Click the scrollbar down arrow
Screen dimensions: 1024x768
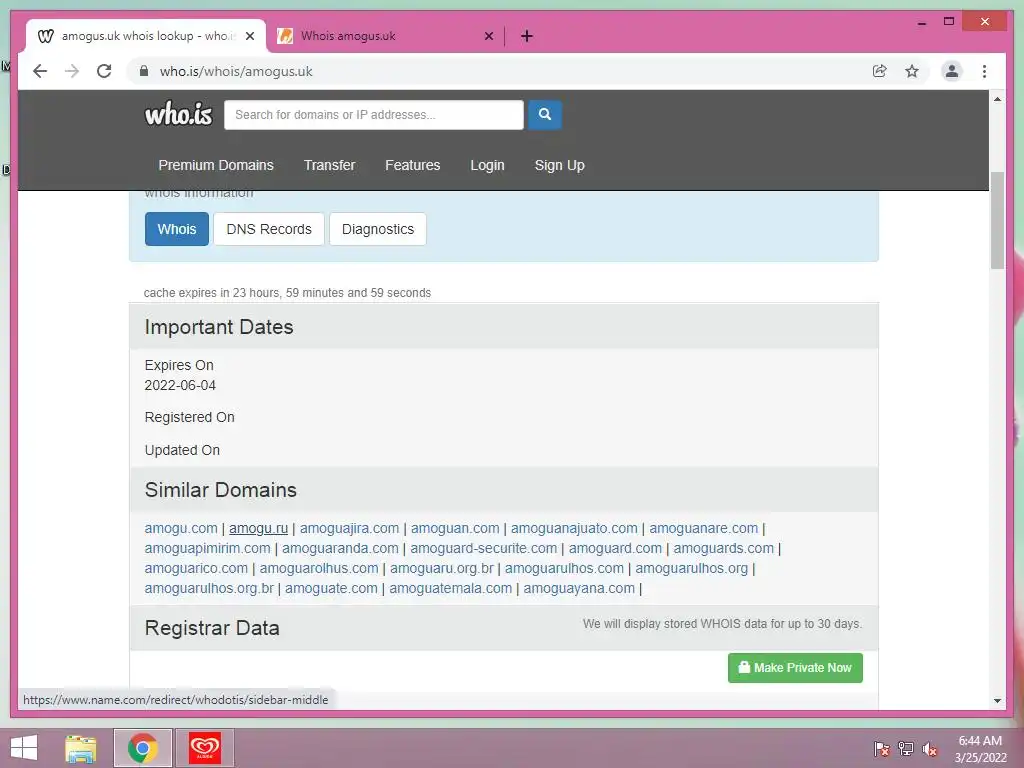pyautogui.click(x=997, y=701)
